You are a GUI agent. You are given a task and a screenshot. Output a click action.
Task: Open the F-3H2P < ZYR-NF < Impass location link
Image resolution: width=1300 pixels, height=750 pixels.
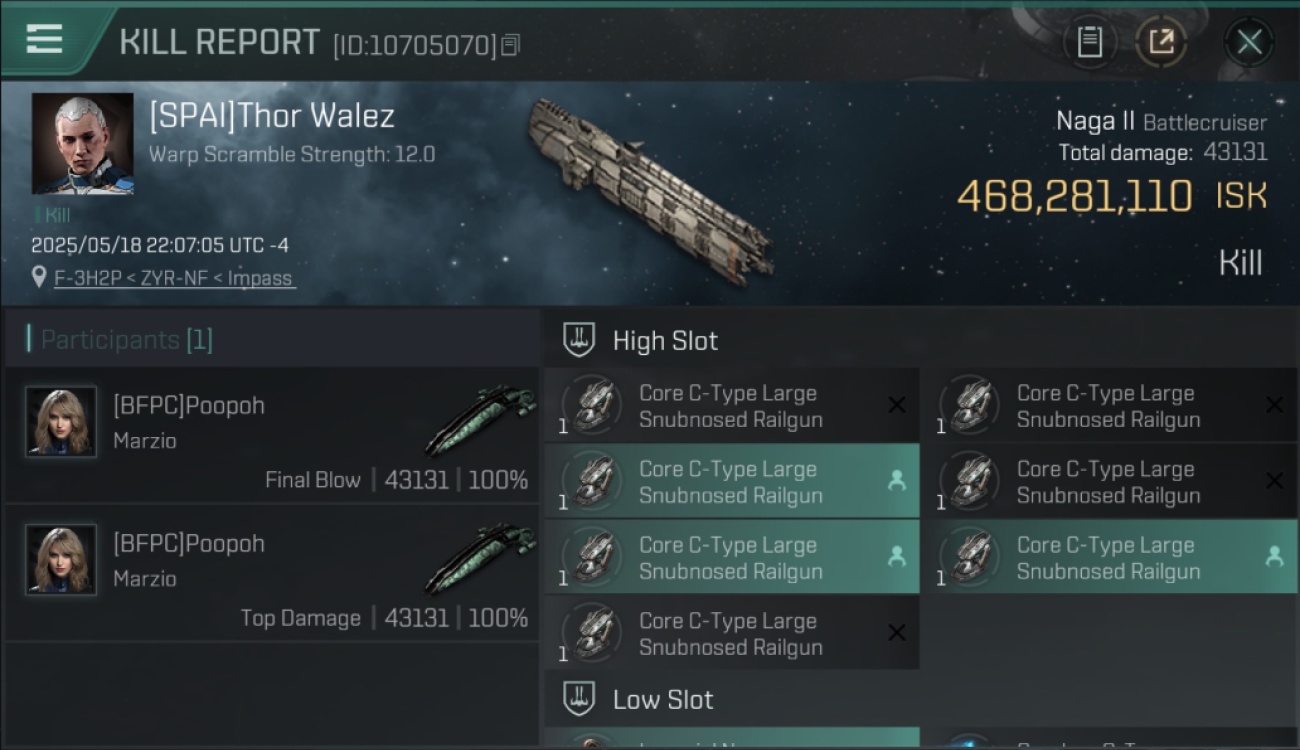tap(175, 278)
